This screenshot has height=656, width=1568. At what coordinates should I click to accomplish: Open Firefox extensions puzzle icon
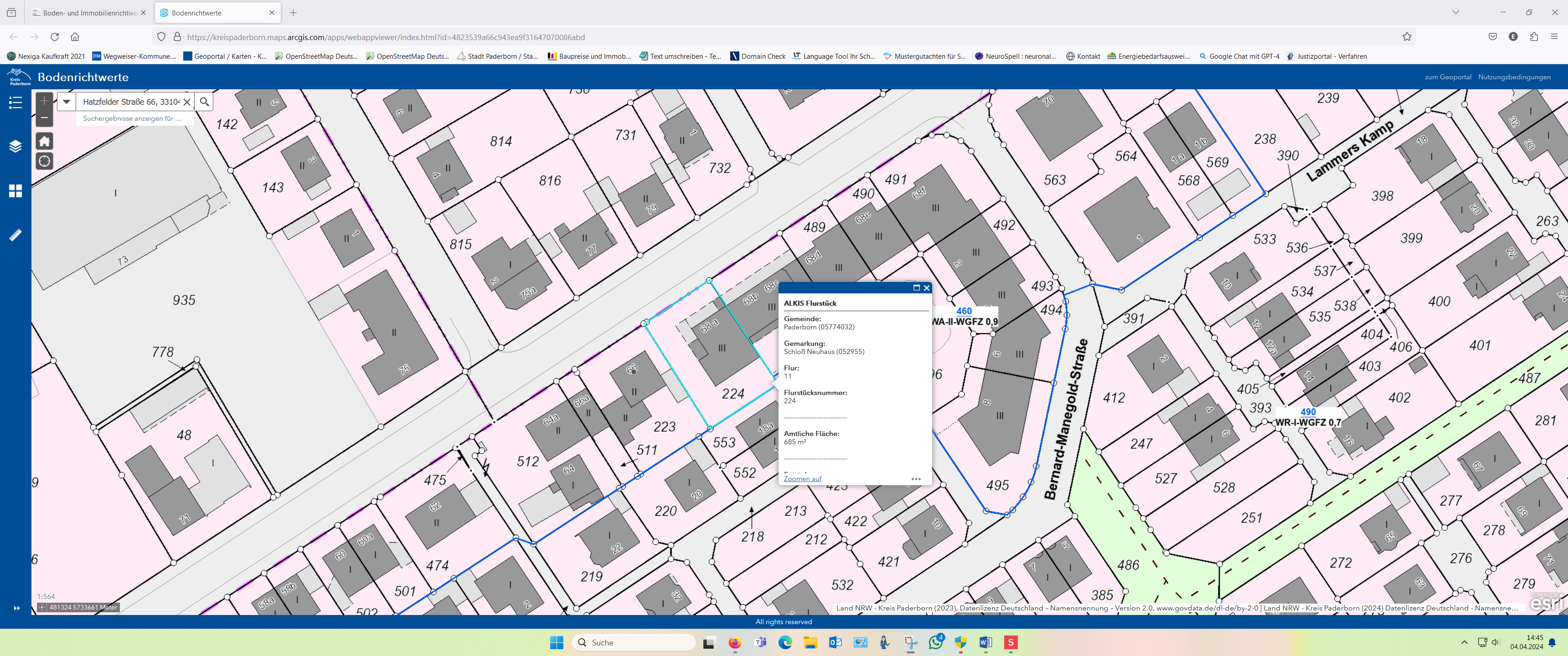pyautogui.click(x=1533, y=36)
